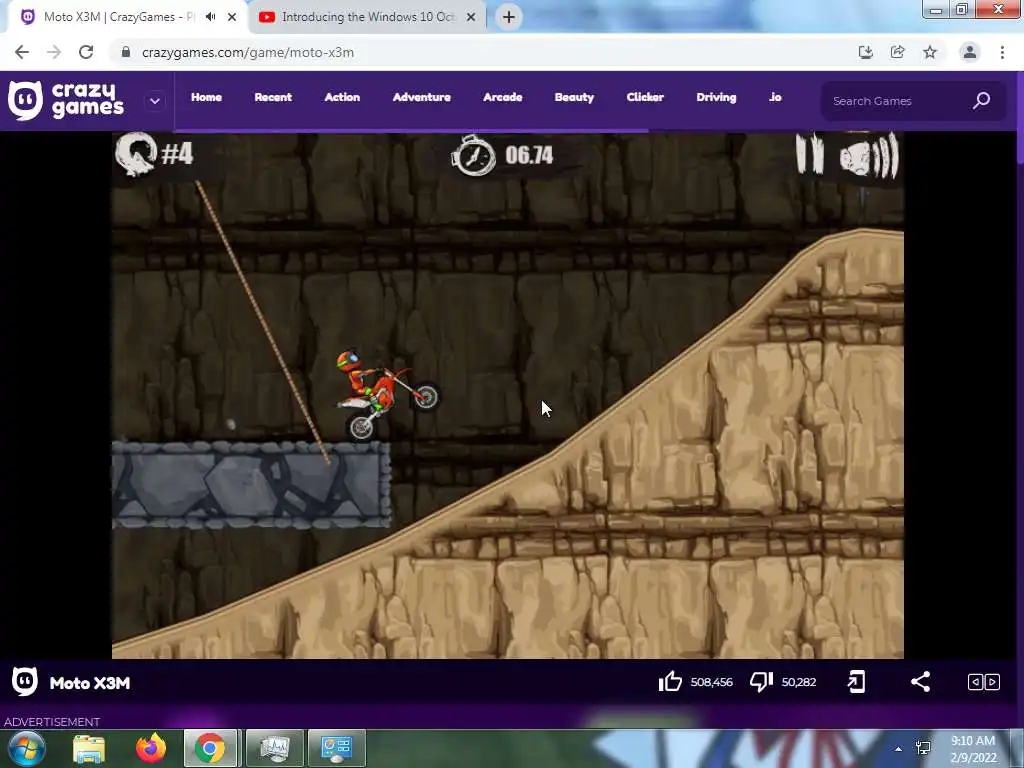The width and height of the screenshot is (1024, 768).
Task: Click the Chrome taskbar button
Action: [x=210, y=748]
